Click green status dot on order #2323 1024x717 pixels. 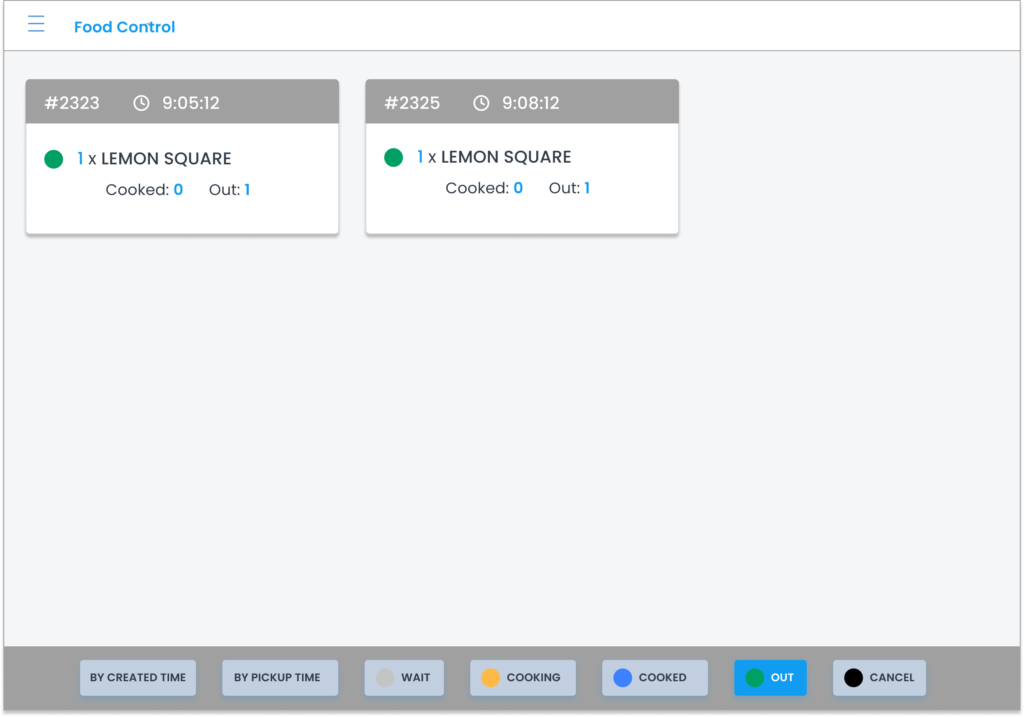tap(54, 159)
